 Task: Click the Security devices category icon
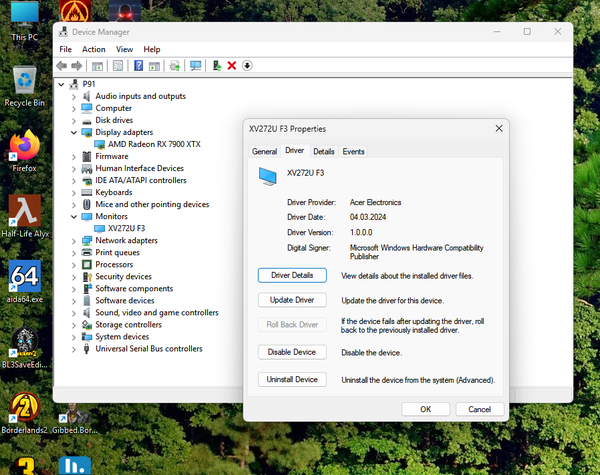point(87,277)
